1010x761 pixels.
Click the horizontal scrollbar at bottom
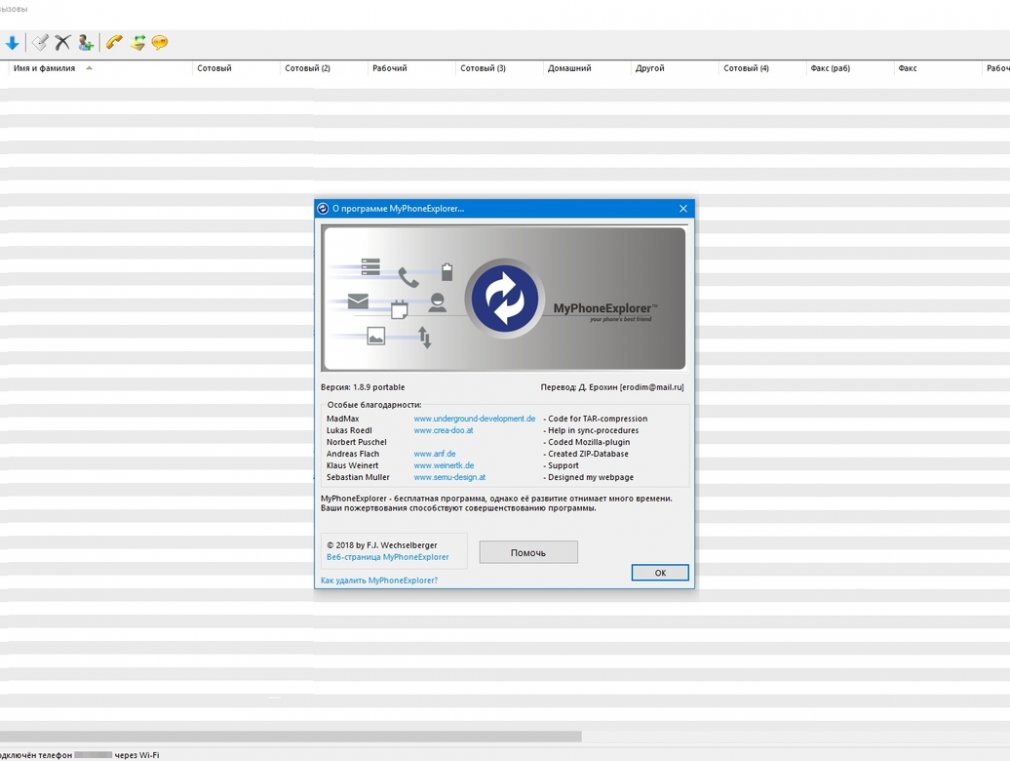[x=290, y=736]
